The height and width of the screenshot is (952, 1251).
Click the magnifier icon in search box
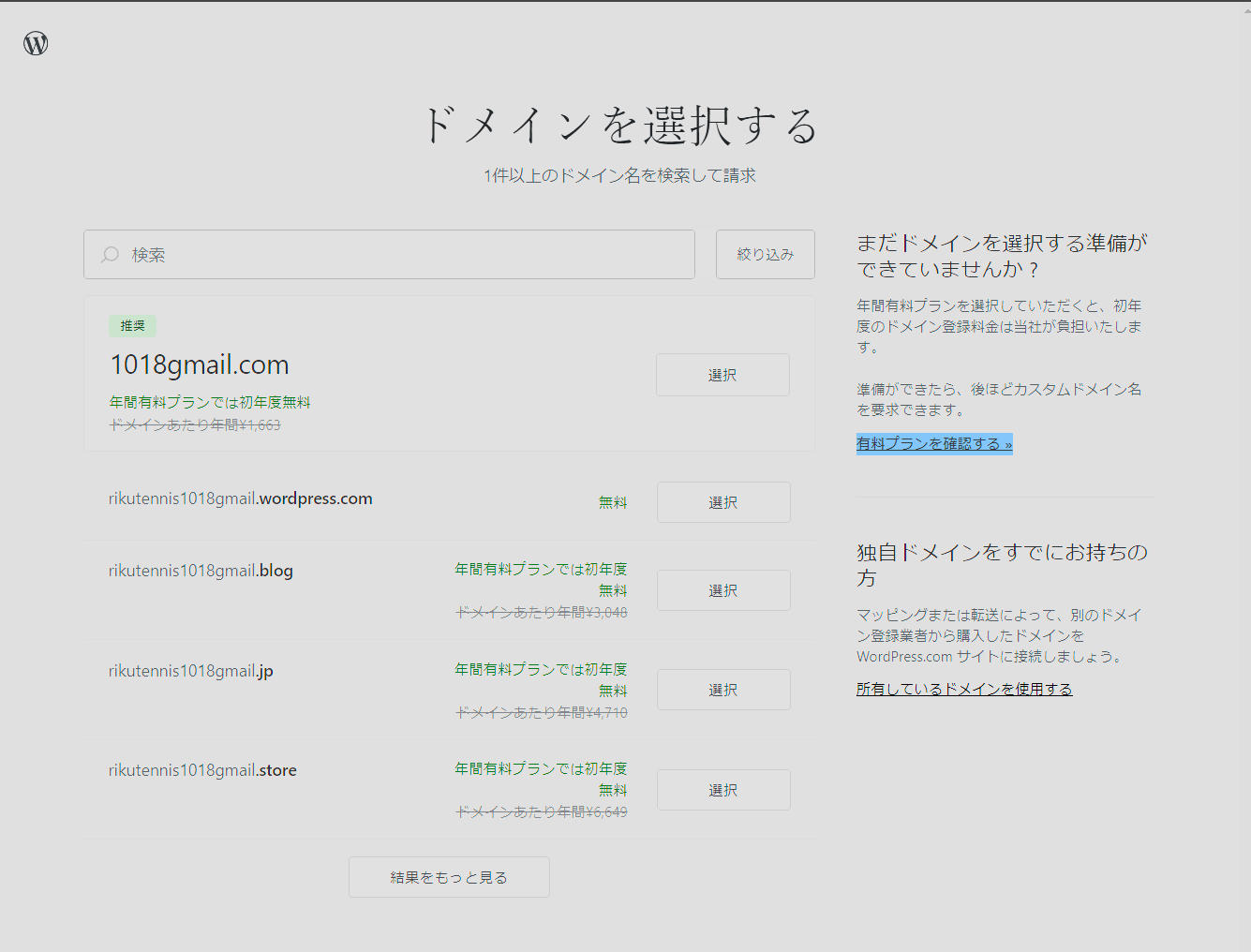[x=111, y=255]
